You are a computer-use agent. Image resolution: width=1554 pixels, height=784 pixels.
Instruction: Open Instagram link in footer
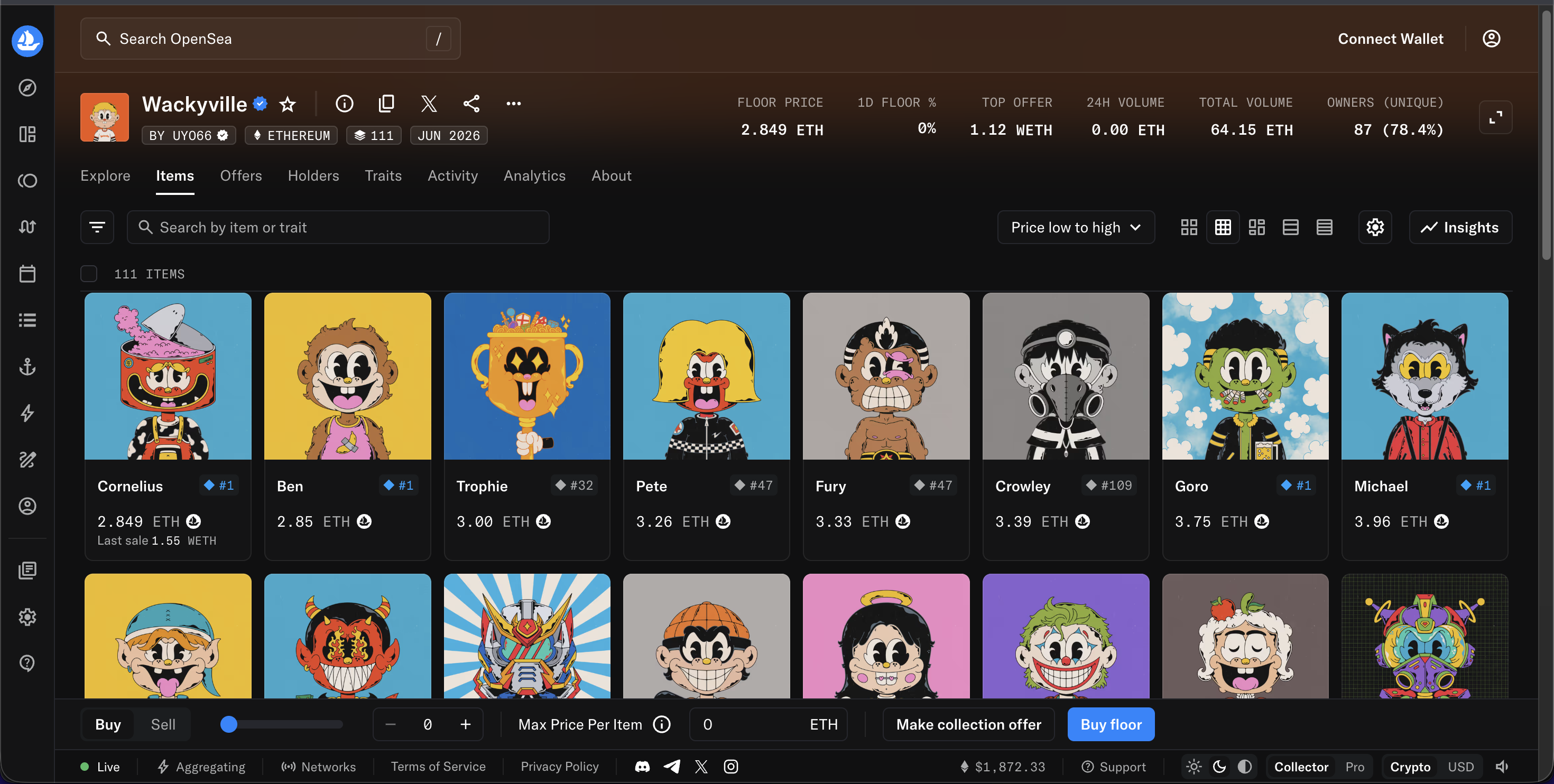point(730,767)
